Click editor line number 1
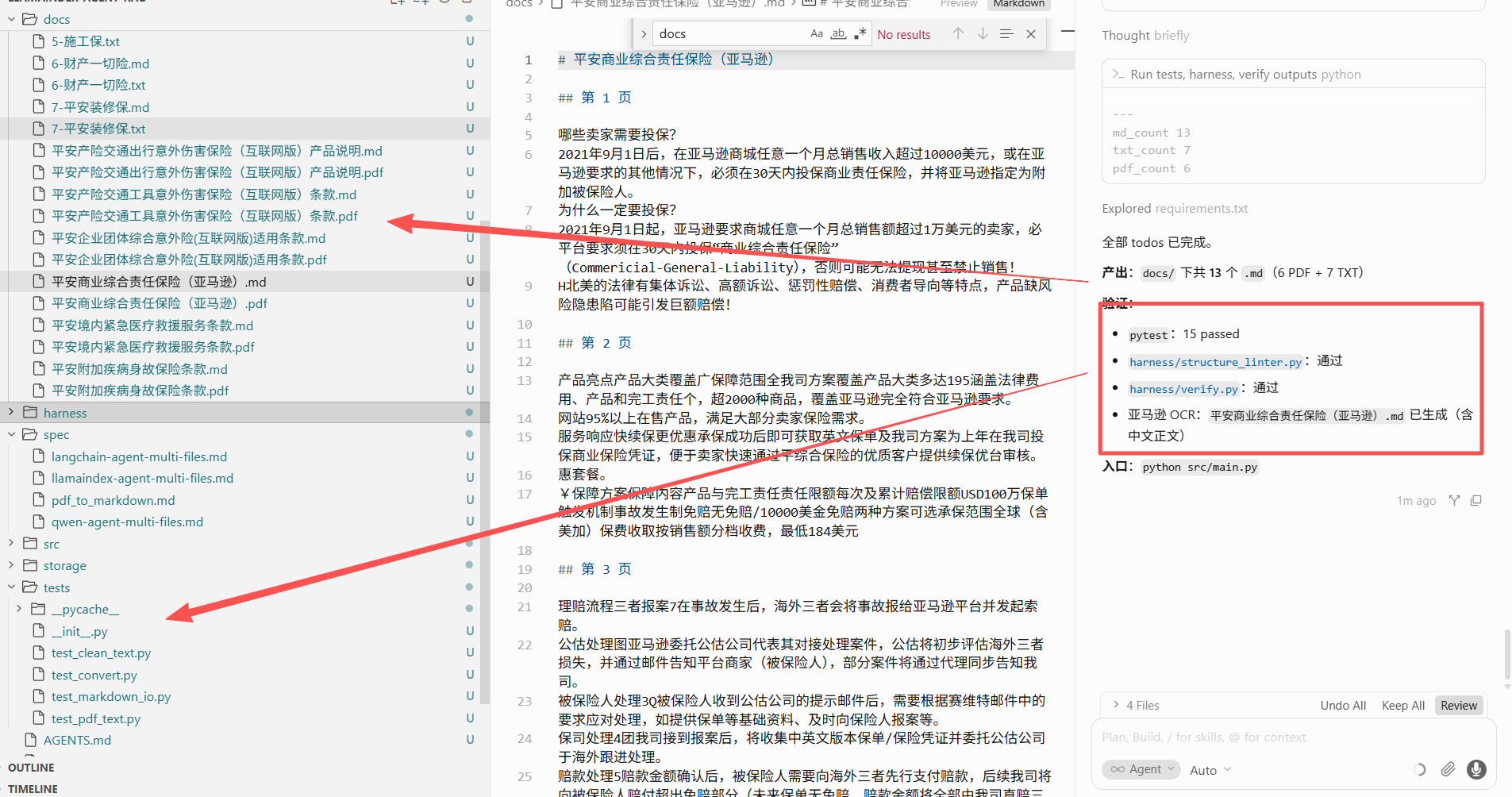 [529, 60]
